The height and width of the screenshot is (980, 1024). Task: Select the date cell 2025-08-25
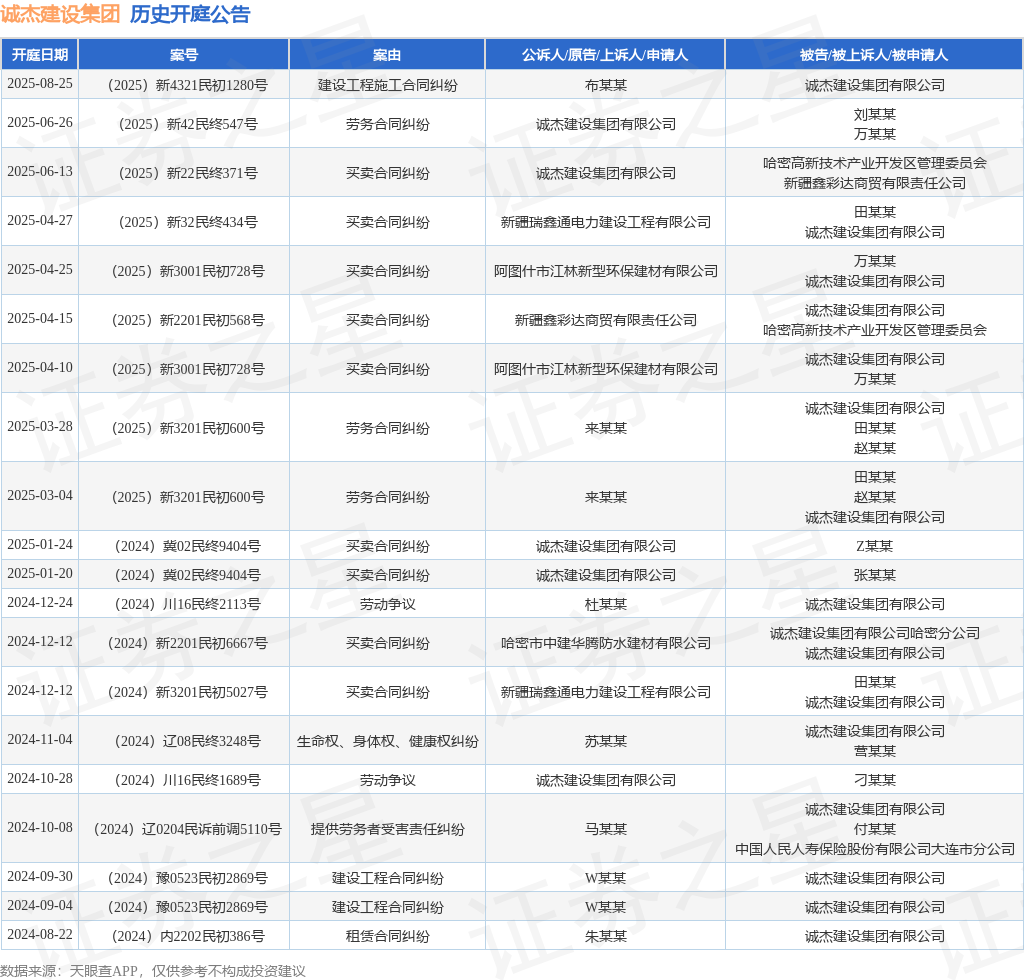[40, 84]
